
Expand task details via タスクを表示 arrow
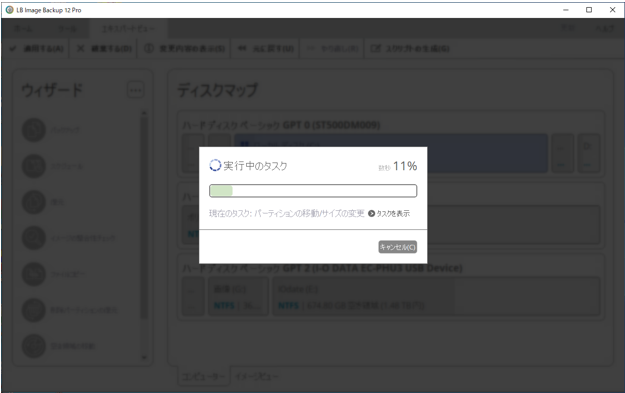point(371,213)
